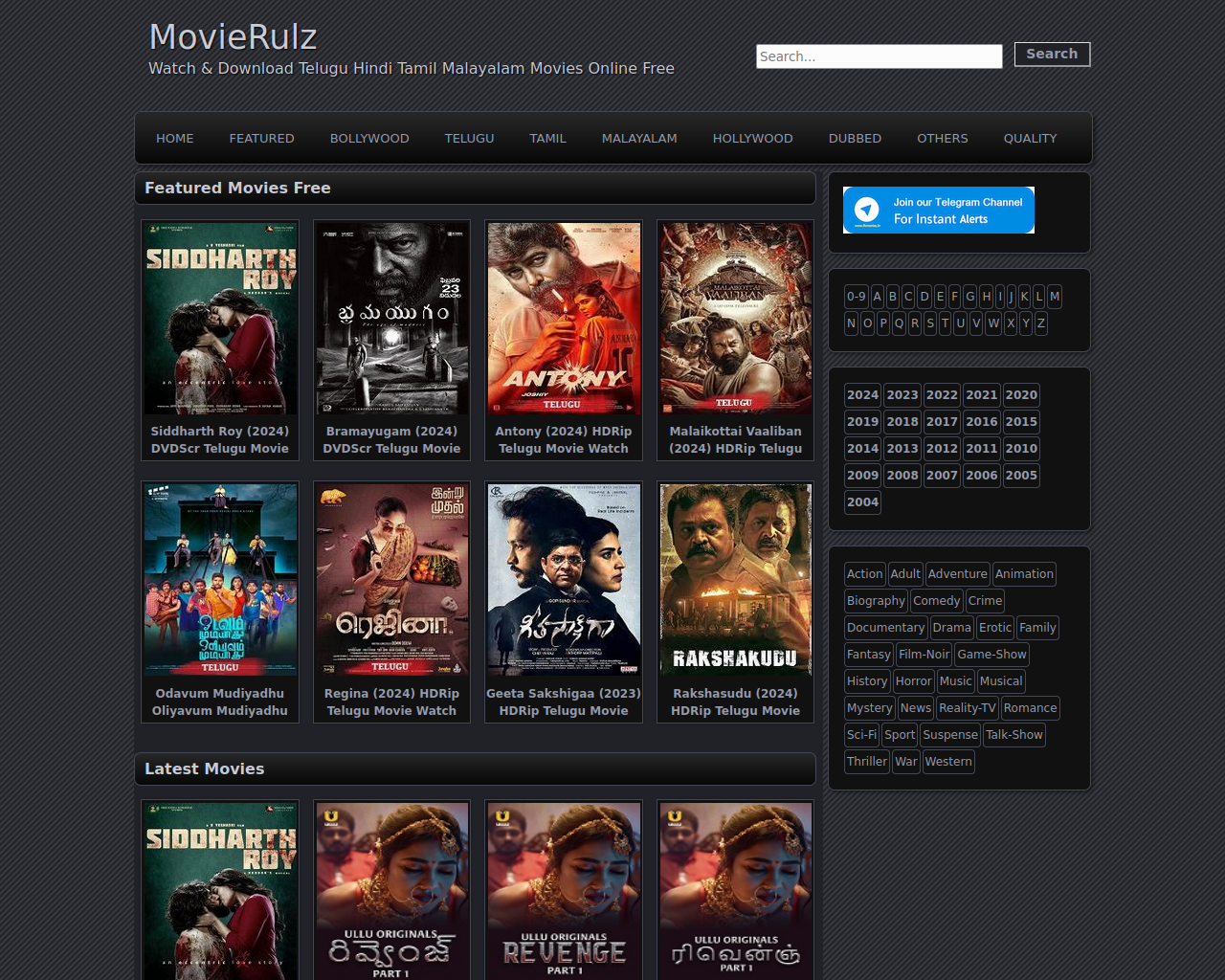Browse movies starting with letter N
Image resolution: width=1225 pixels, height=980 pixels.
point(851,323)
